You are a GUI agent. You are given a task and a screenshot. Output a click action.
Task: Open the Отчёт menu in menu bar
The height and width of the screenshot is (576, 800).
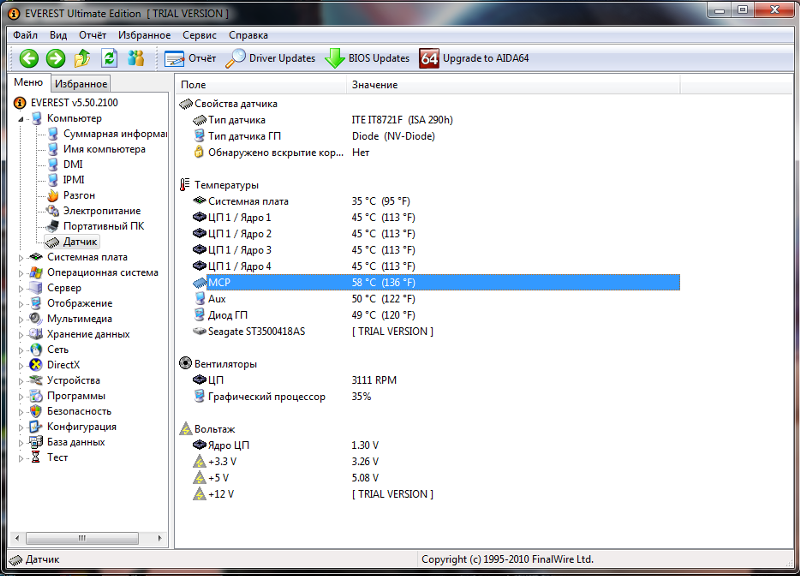pos(92,35)
